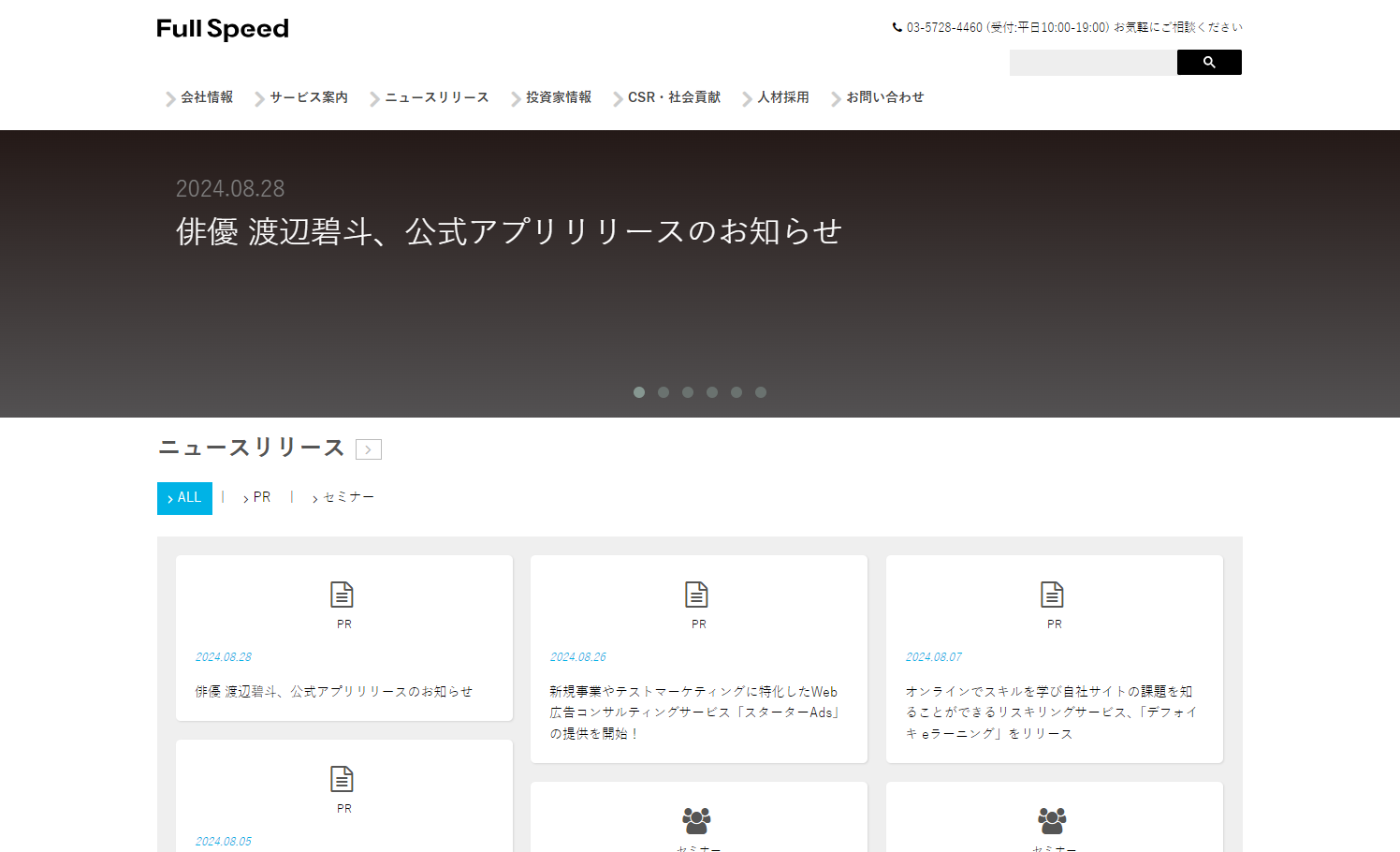Screen dimensions: 1400x852
Task: Click chevron before 人材採用
Action: tap(747, 98)
